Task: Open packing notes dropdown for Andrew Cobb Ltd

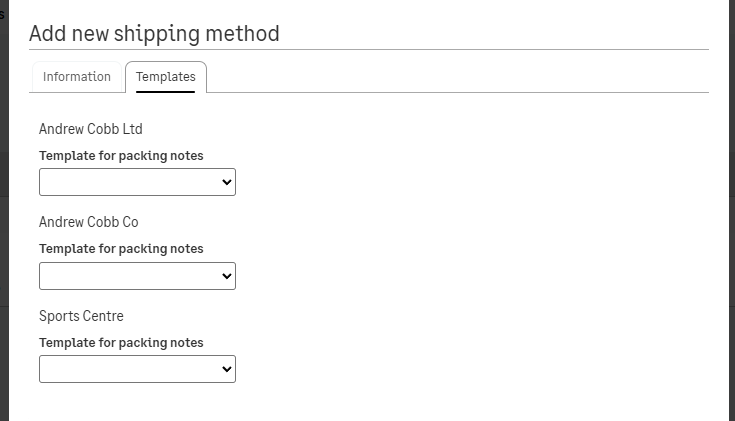Action: [137, 182]
